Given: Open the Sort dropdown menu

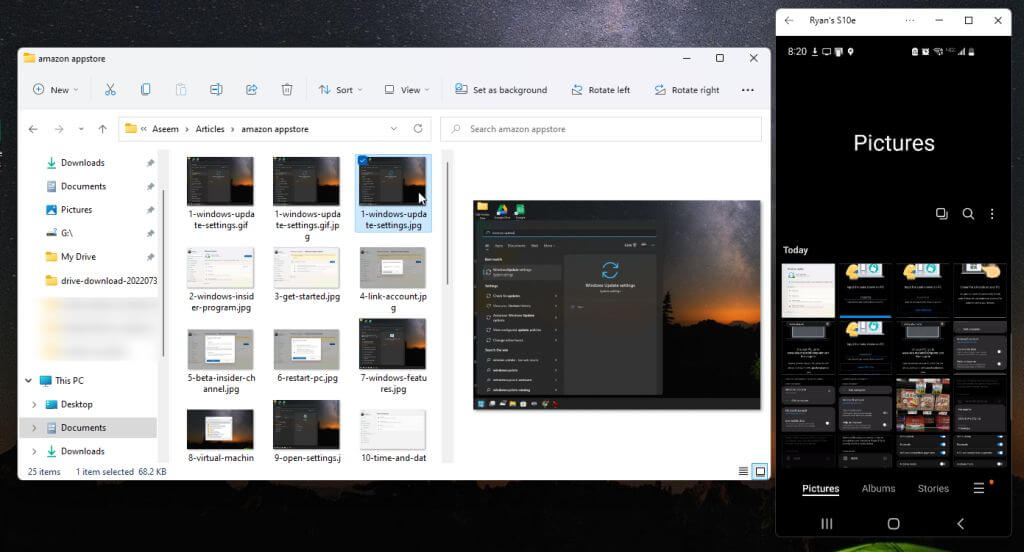Looking at the screenshot, I should pos(341,90).
